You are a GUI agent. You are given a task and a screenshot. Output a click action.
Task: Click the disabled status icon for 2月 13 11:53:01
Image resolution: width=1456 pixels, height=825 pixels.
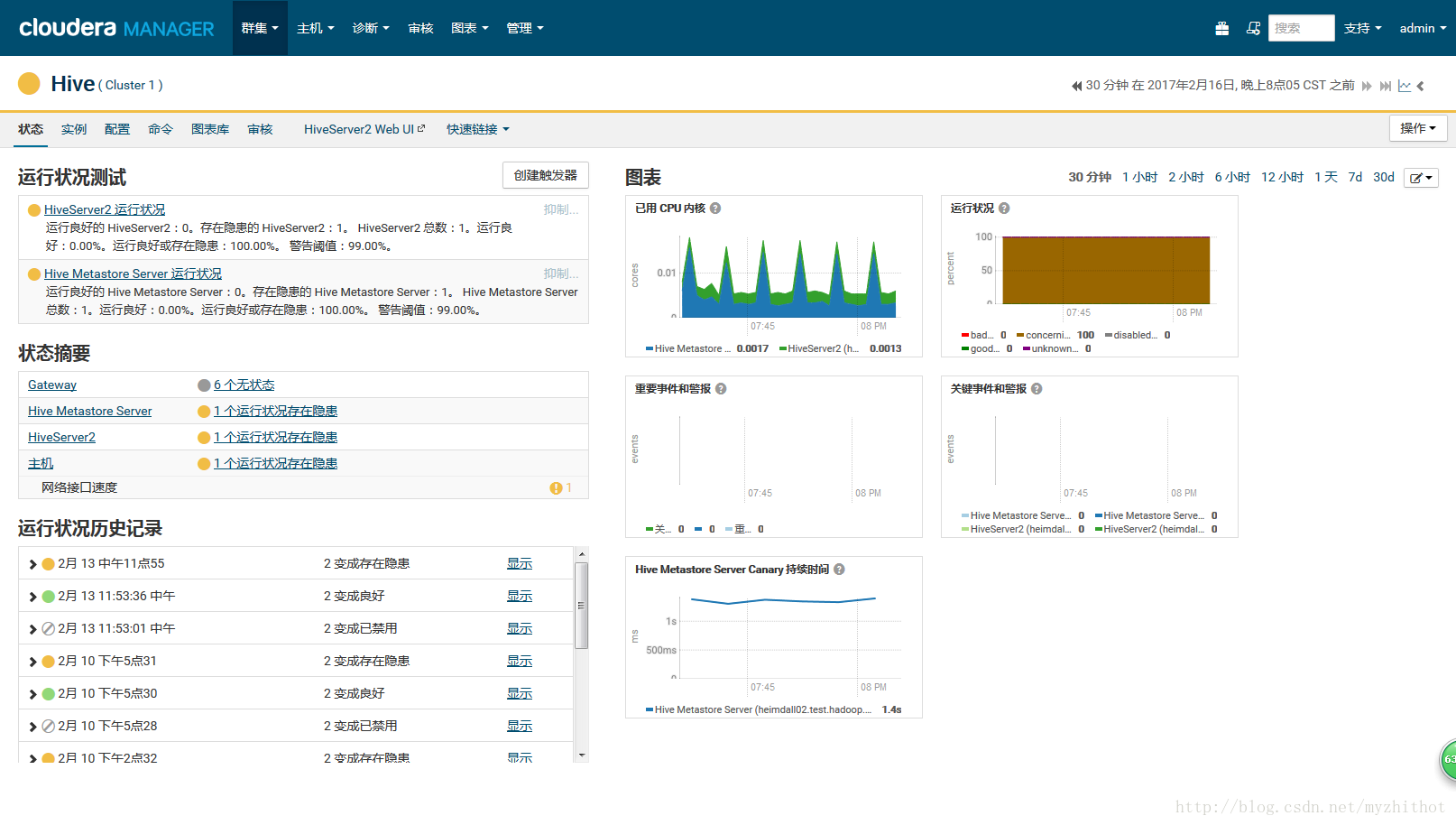pos(49,629)
